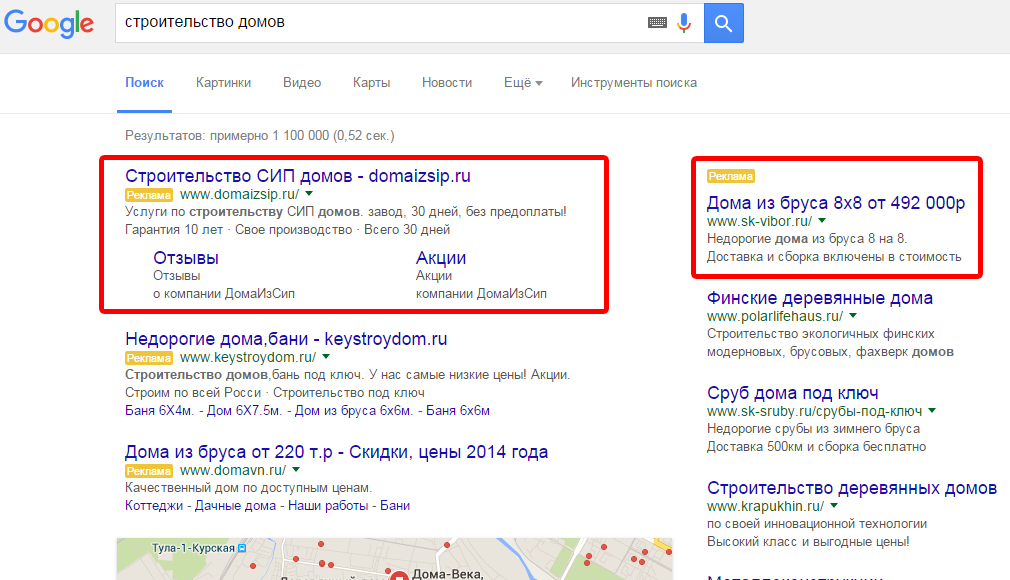This screenshot has height=580, width=1010.
Task: Click the 'Гарантия 10 лет' text
Action: click(174, 230)
